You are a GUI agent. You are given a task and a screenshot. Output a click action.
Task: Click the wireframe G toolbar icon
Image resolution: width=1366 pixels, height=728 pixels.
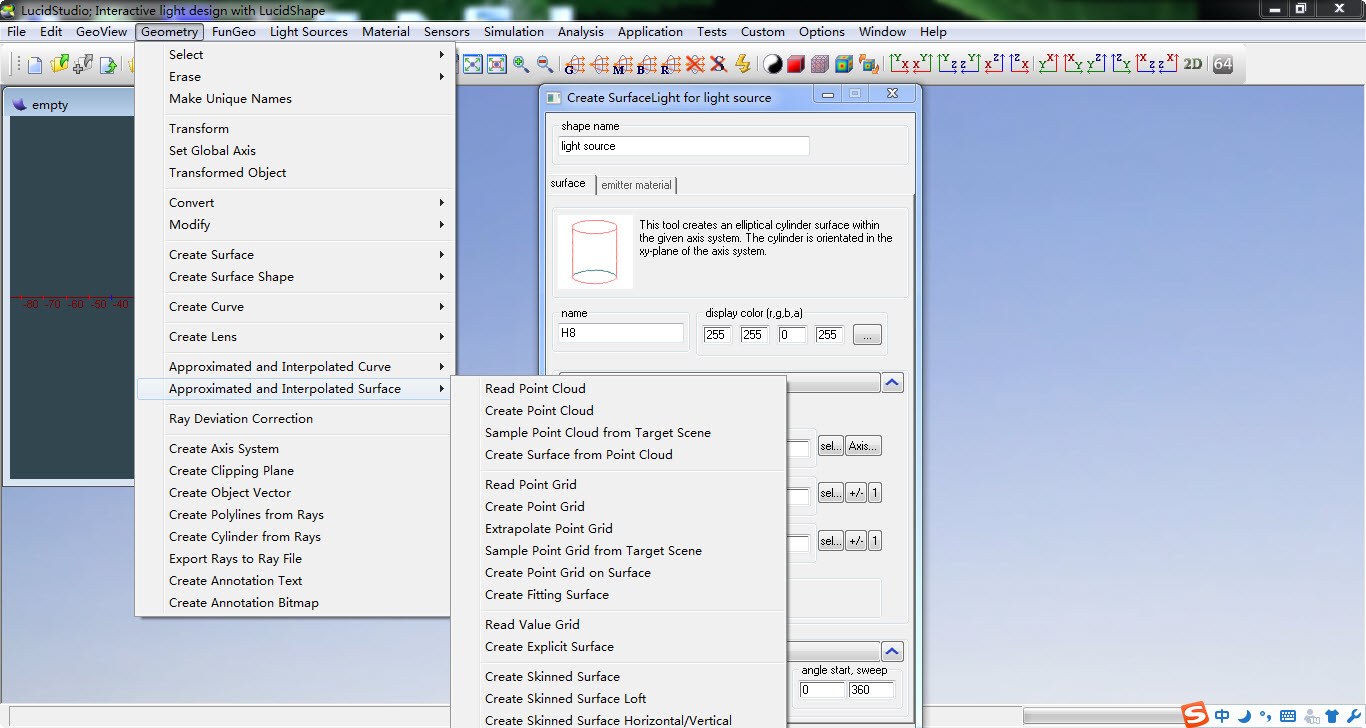click(575, 64)
